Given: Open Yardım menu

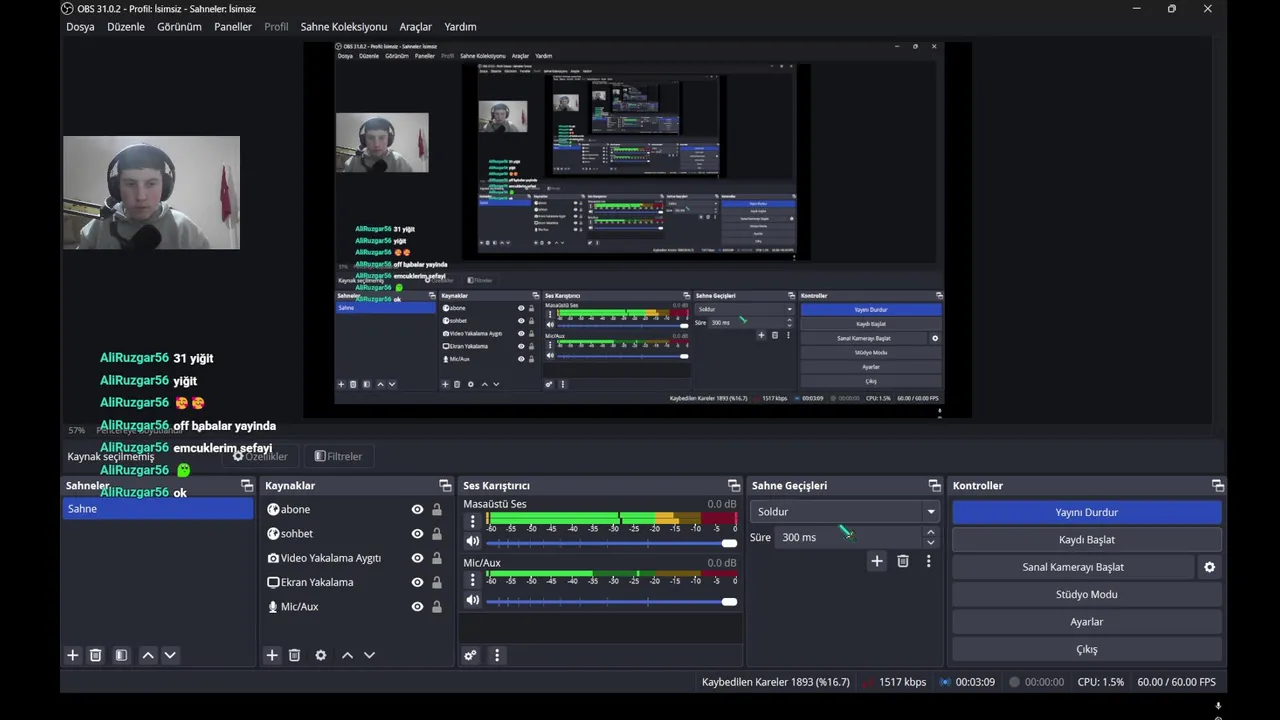Looking at the screenshot, I should point(460,27).
